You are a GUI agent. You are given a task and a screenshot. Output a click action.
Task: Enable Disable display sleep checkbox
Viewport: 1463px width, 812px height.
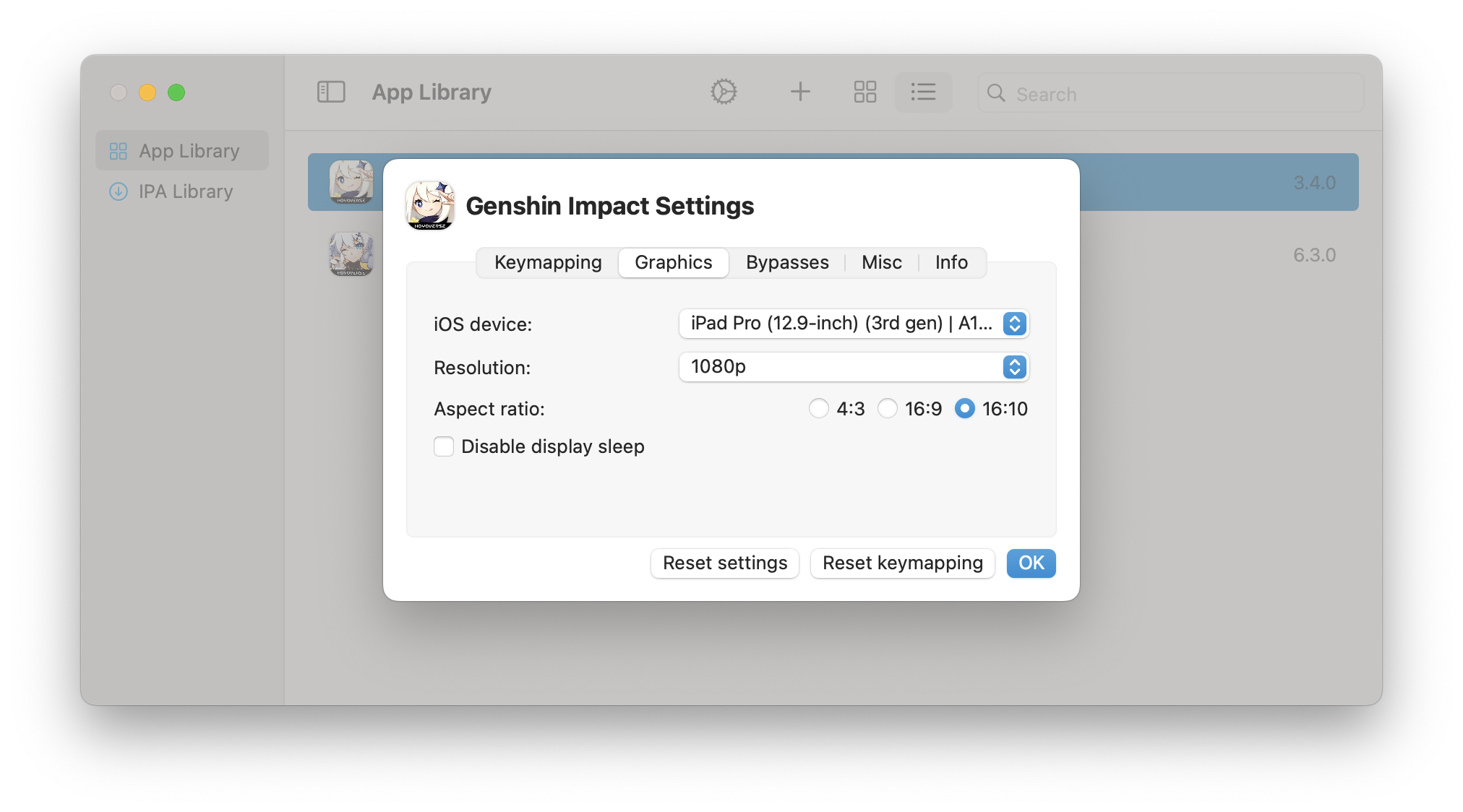444,446
